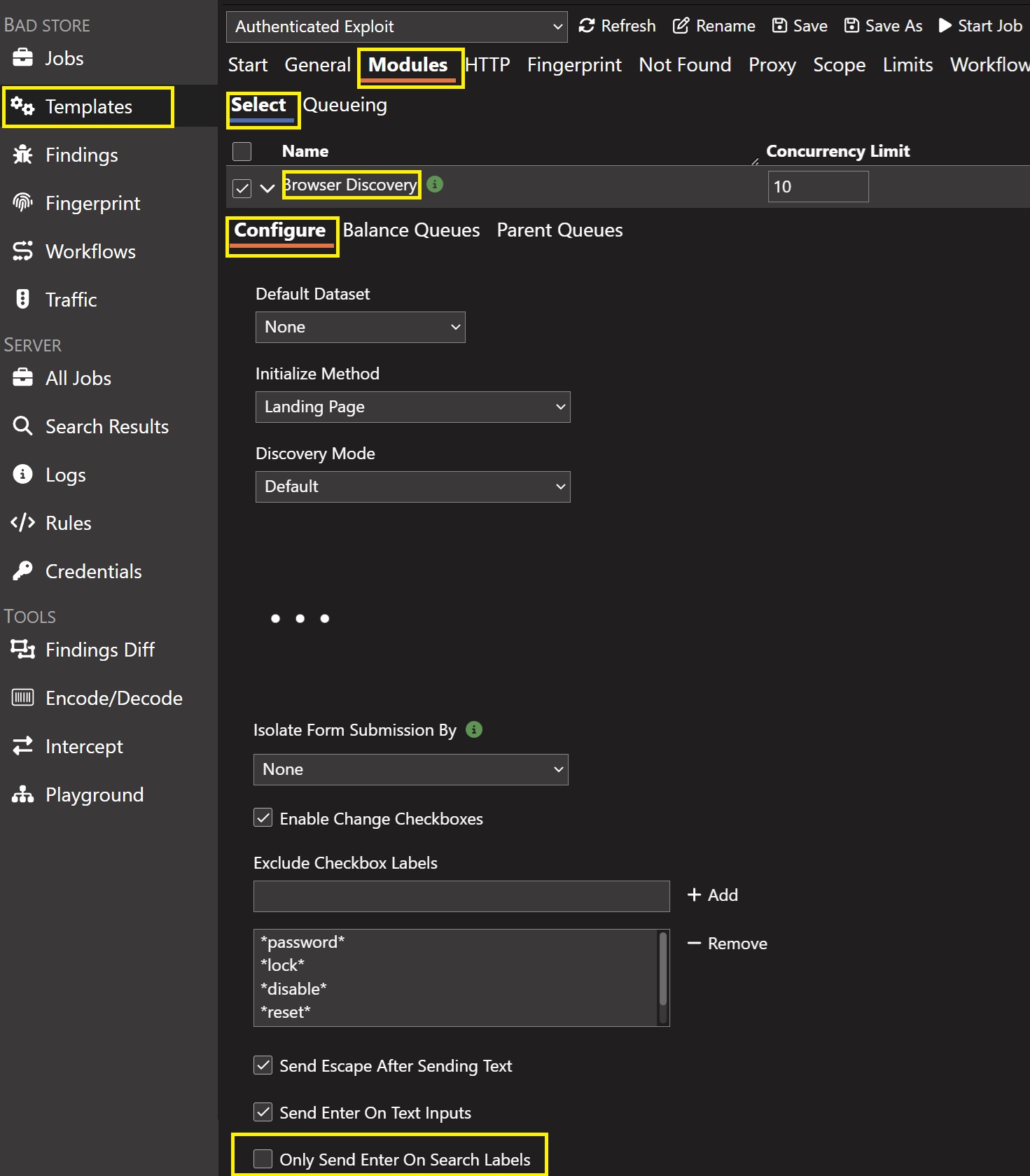This screenshot has width=1030, height=1176.
Task: Open Encode/Decode via the barcode icon
Action: pos(22,698)
